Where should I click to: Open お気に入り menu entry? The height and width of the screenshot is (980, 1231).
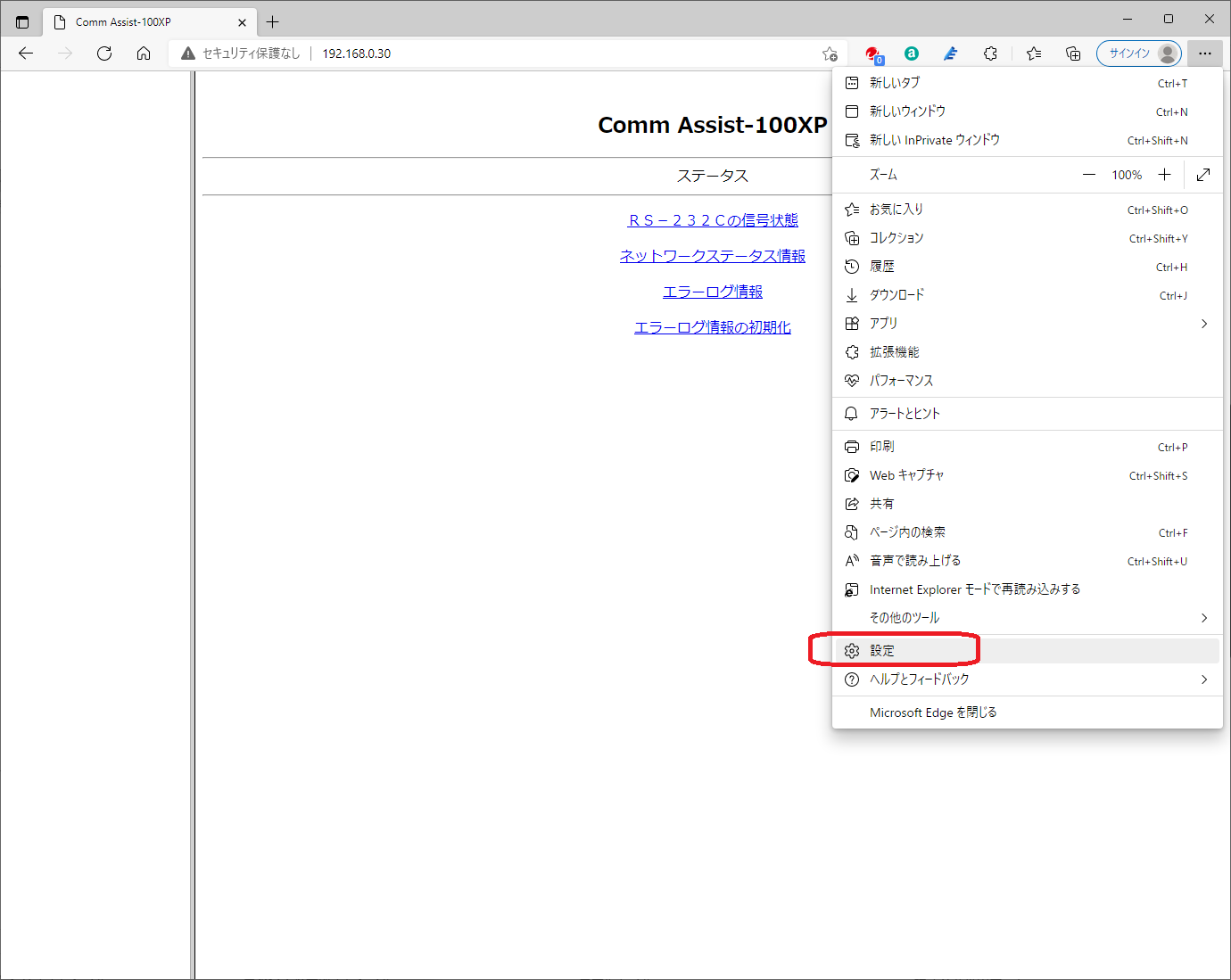(1027, 210)
